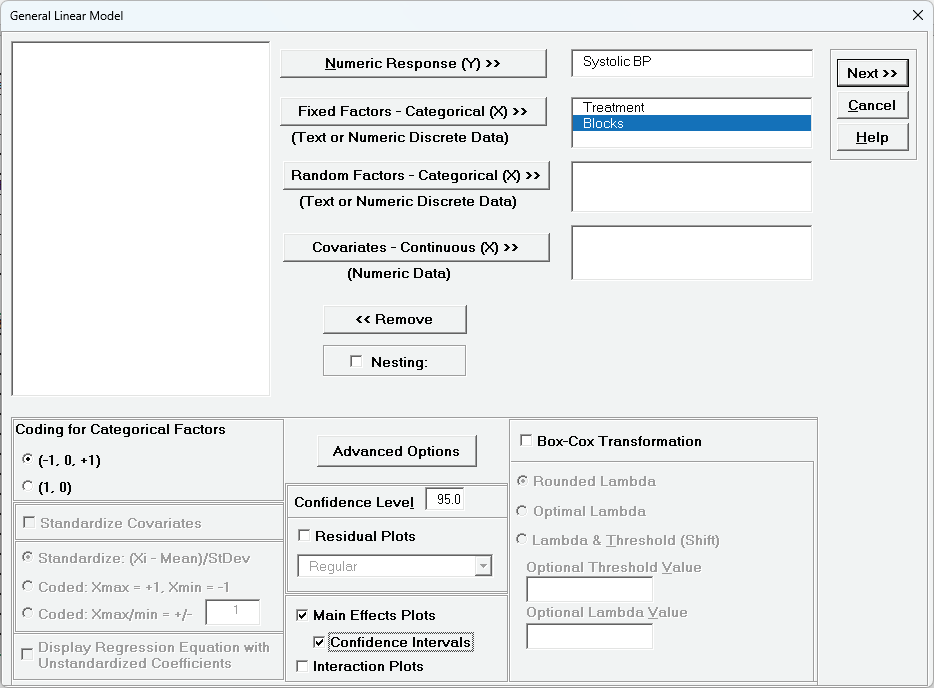Click Fixed Factors - Categorical (X) >> button
Image resolution: width=934 pixels, height=688 pixels.
pyautogui.click(x=413, y=112)
